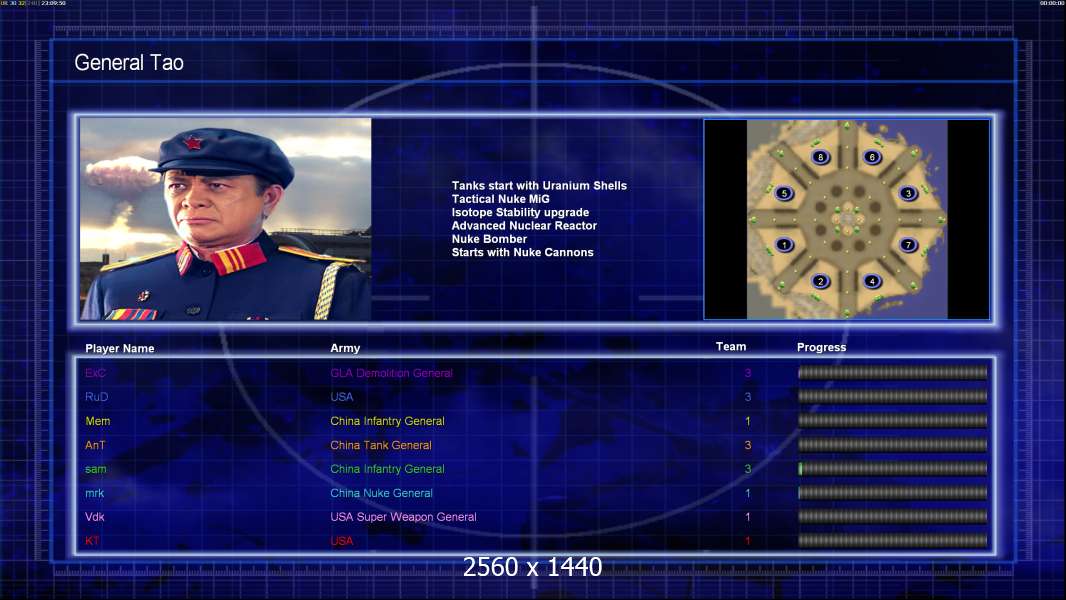Screen dimensions: 1066x600
Task: Select player name Vdk
Action: 94,517
